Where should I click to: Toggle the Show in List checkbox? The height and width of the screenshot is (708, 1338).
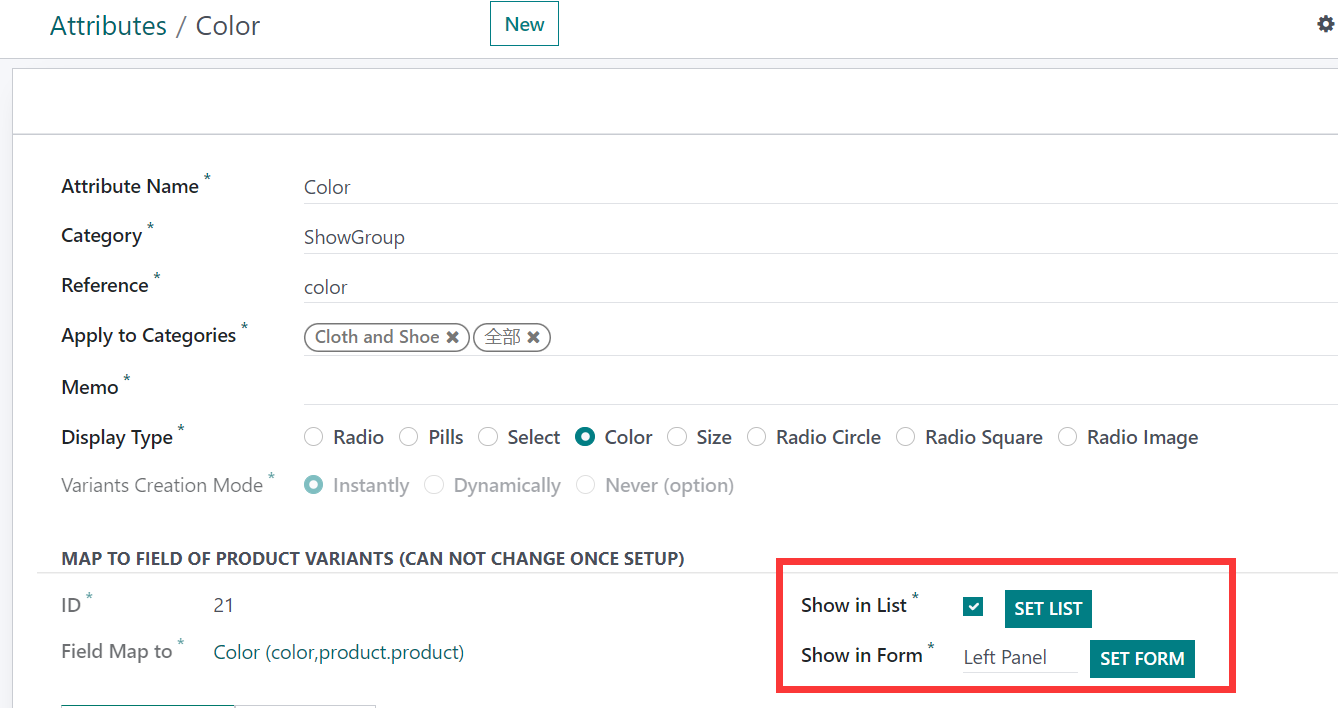click(x=972, y=607)
